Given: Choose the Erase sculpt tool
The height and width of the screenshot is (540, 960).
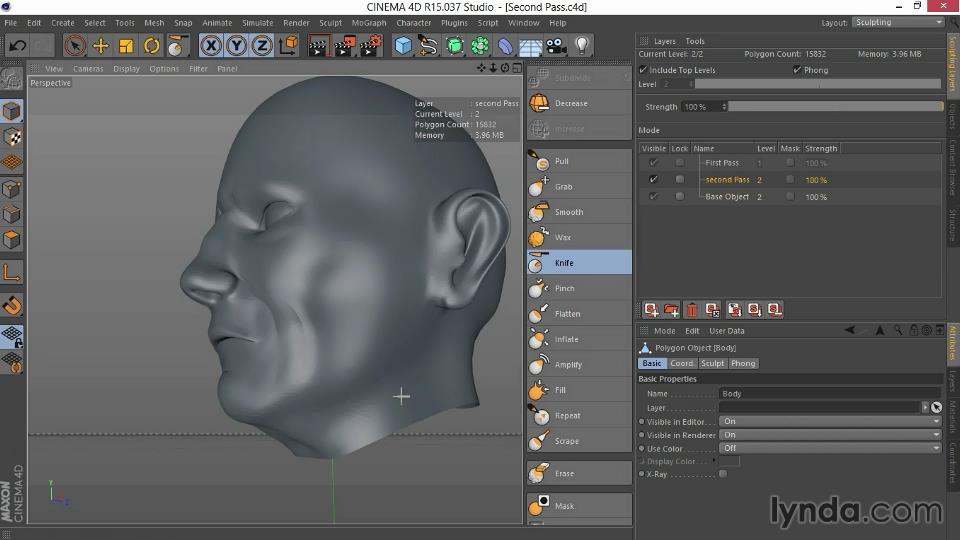Looking at the screenshot, I should coord(564,474).
